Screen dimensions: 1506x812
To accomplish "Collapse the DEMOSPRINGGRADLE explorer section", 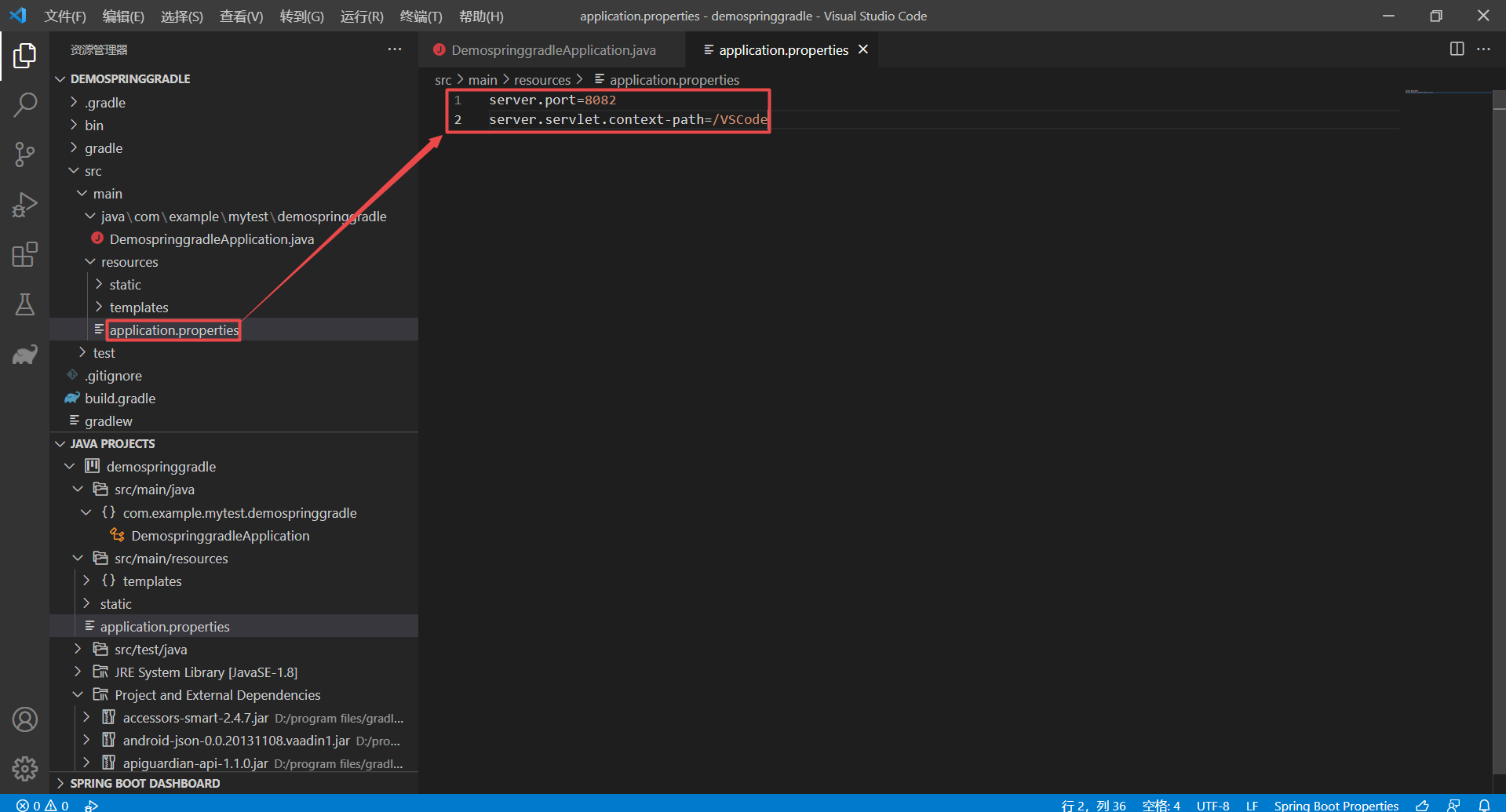I will point(234,78).
